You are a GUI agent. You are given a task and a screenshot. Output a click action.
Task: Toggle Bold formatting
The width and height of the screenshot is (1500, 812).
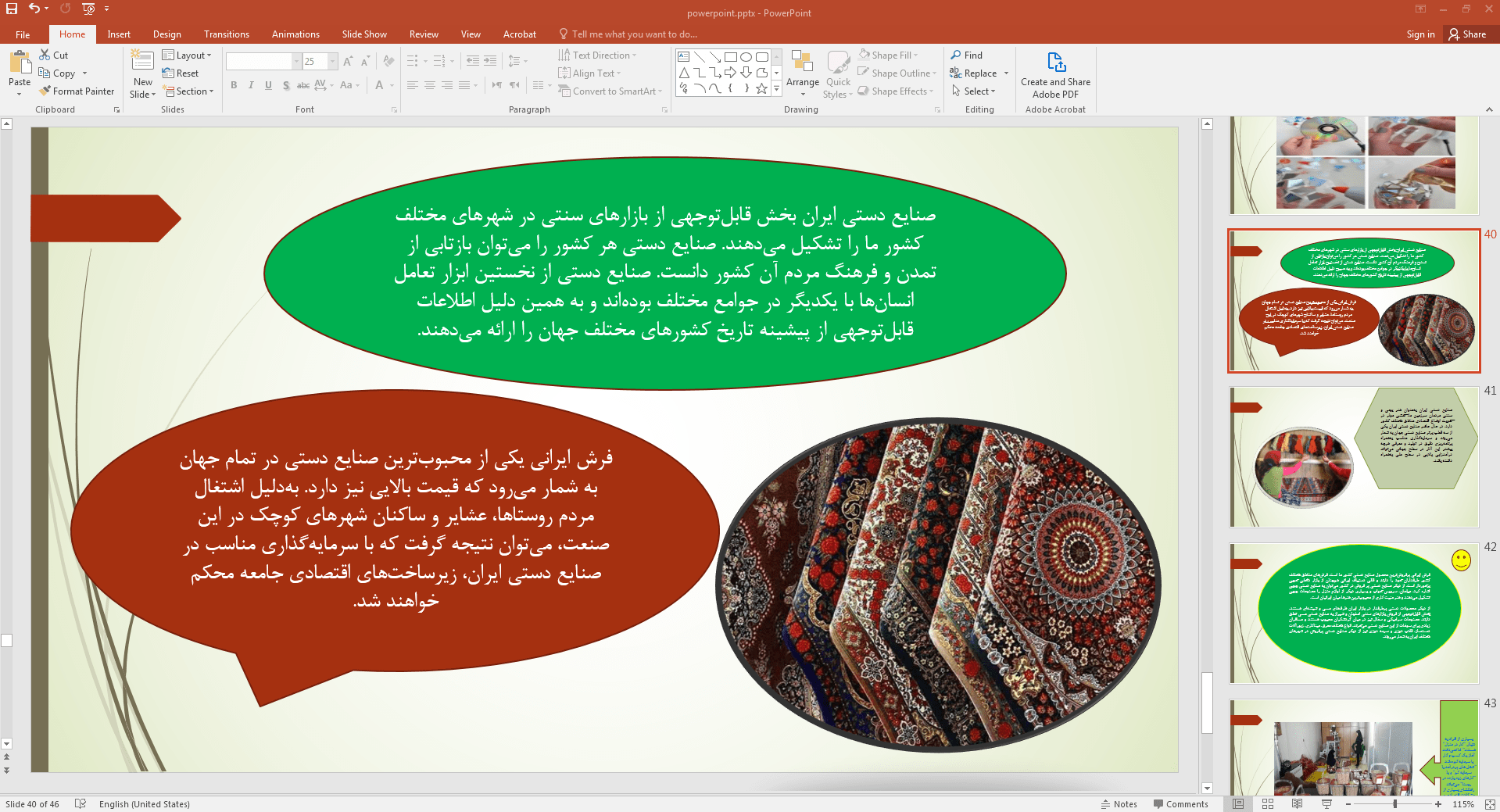[x=234, y=85]
